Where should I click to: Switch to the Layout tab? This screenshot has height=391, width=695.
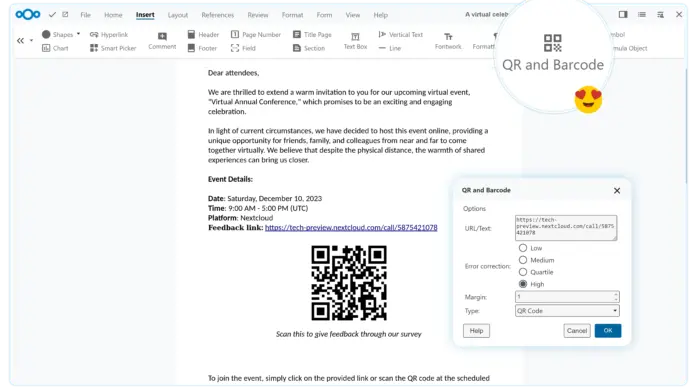pos(178,15)
